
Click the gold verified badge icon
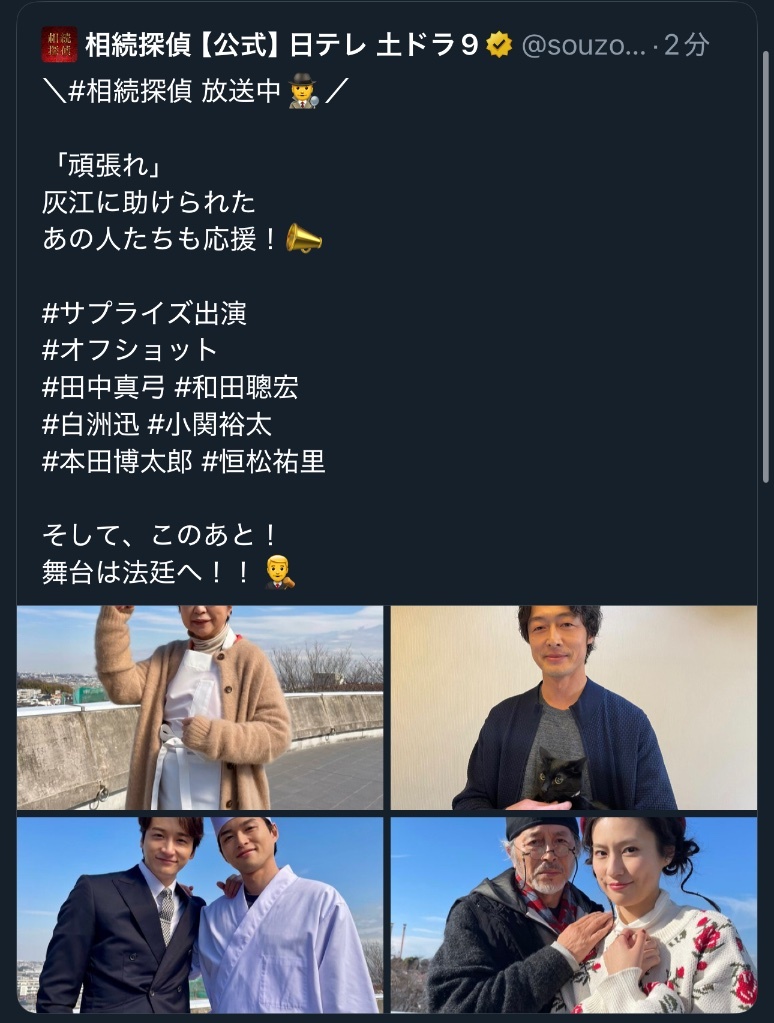pos(499,45)
